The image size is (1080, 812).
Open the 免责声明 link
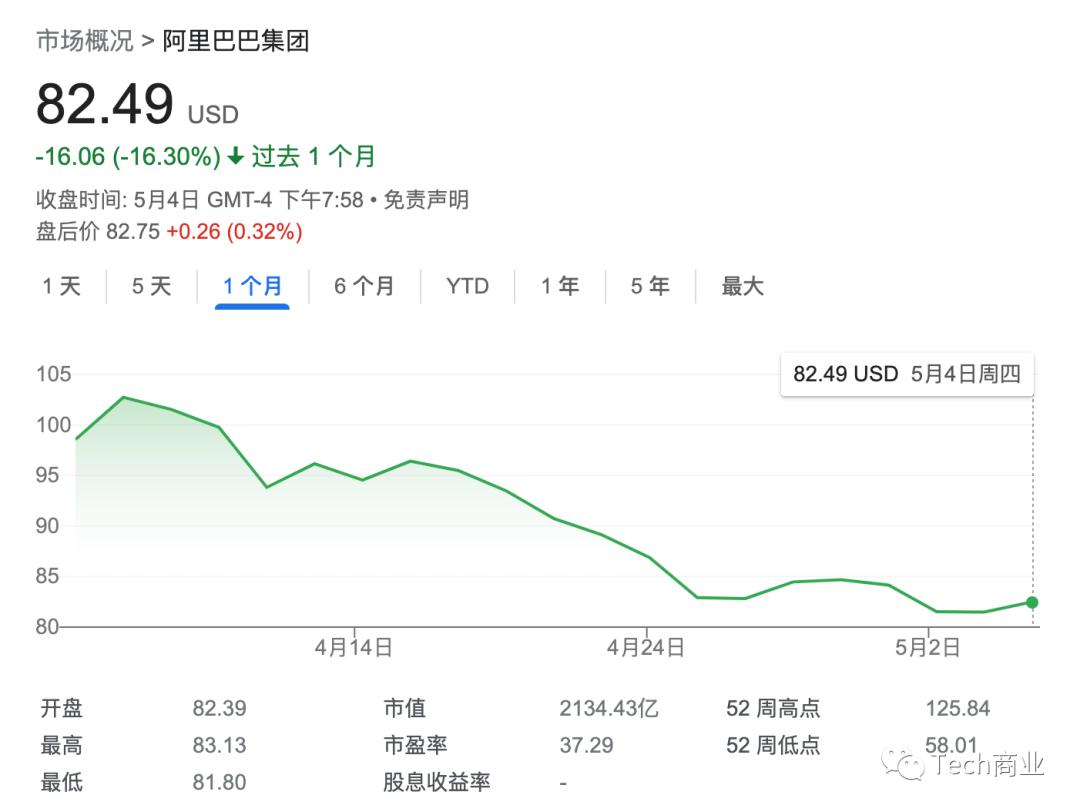(426, 200)
